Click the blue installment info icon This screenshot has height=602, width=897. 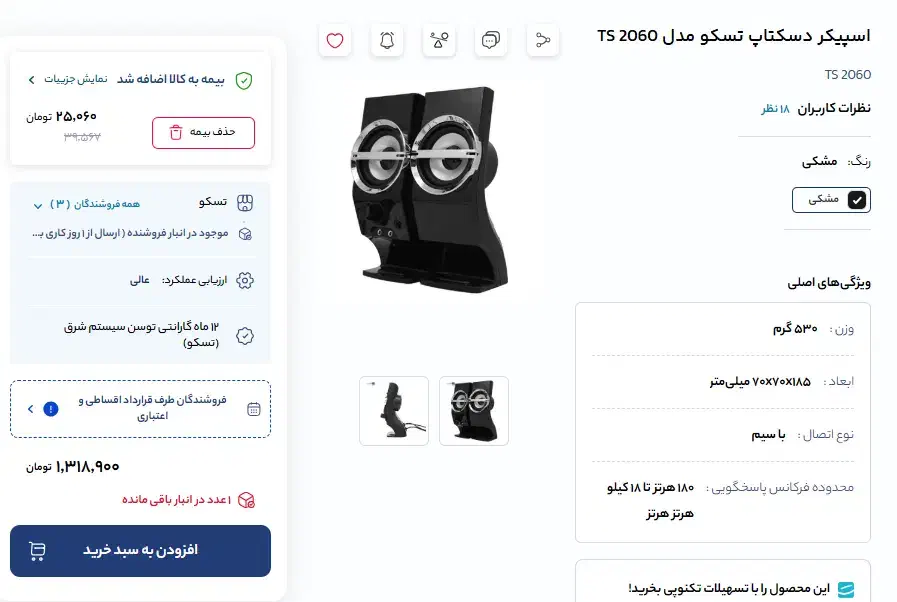click(51, 409)
